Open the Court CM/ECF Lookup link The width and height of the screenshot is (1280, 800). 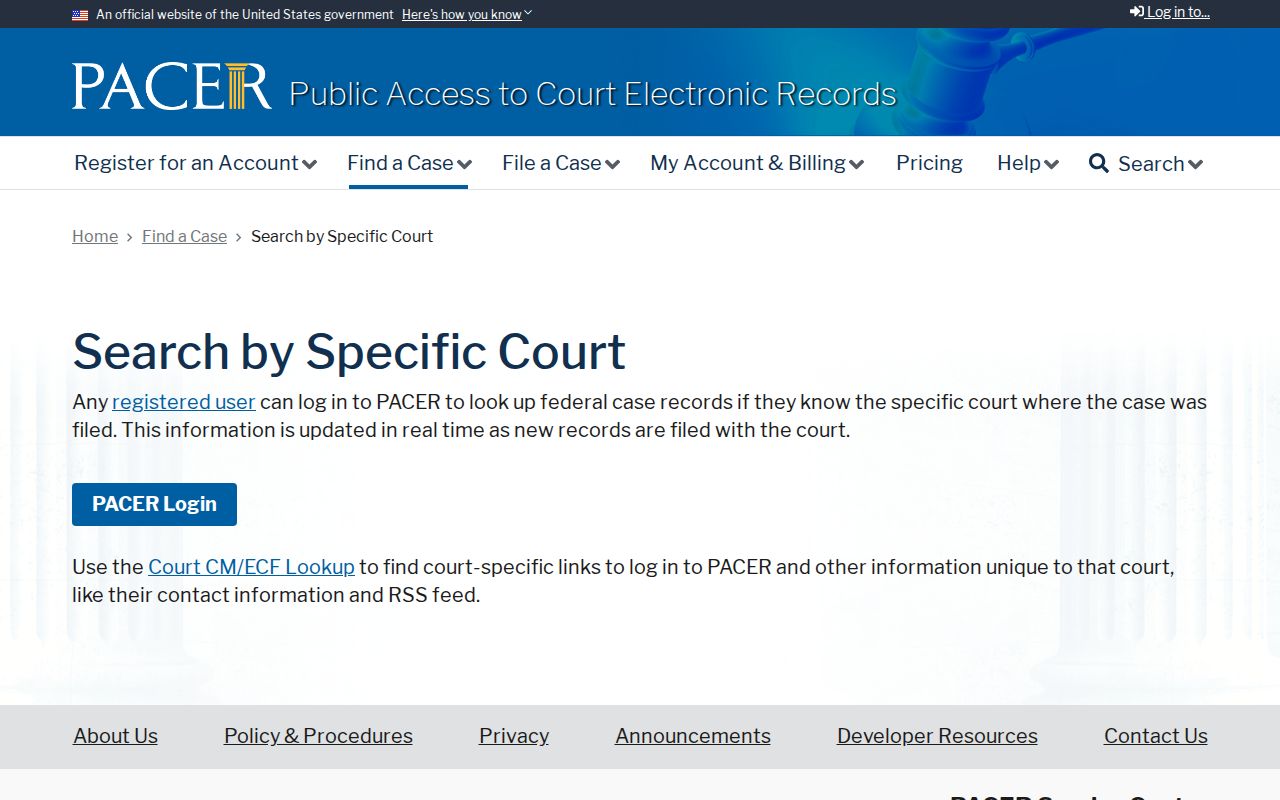click(x=251, y=567)
